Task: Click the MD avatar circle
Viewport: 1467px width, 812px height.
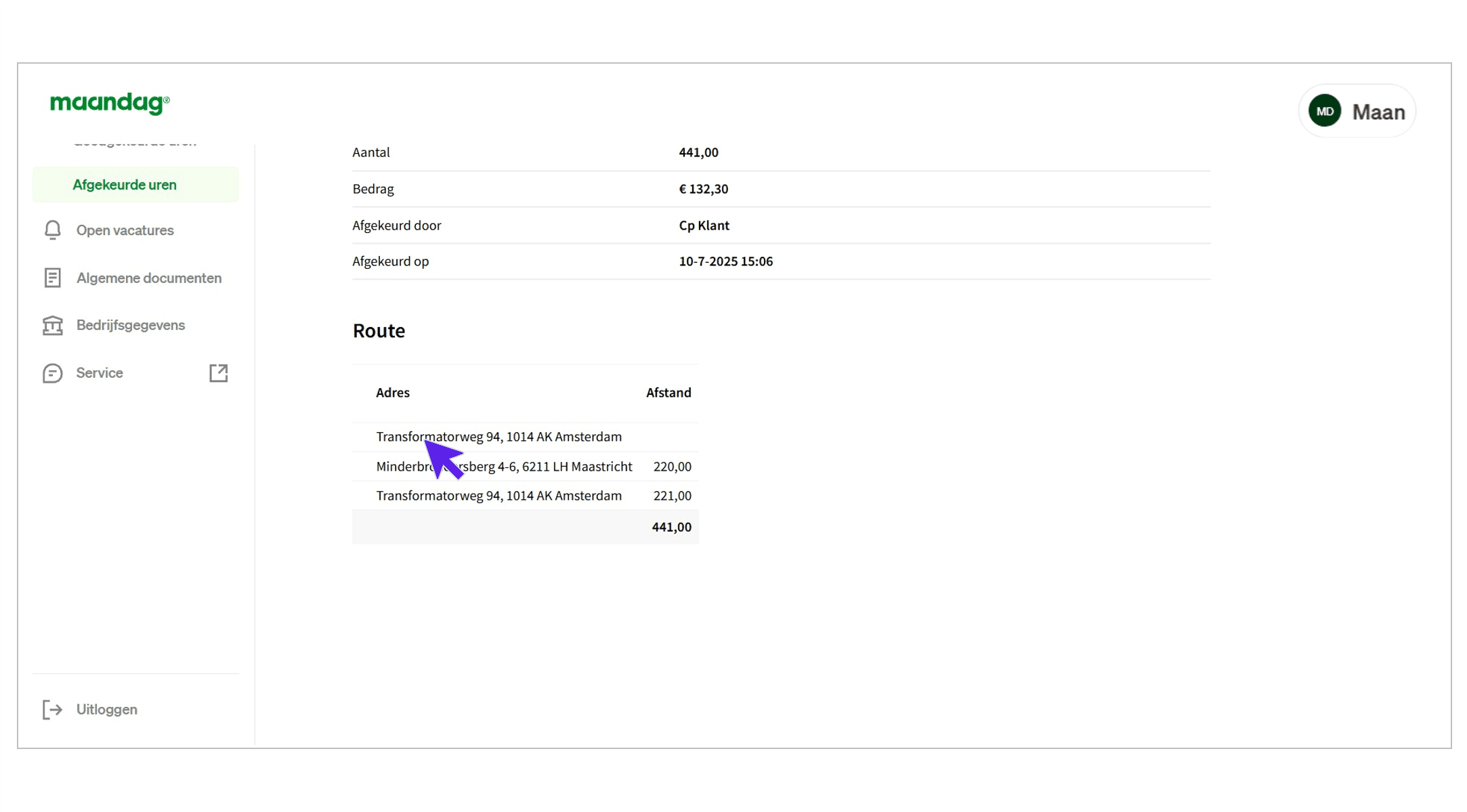Action: point(1324,111)
